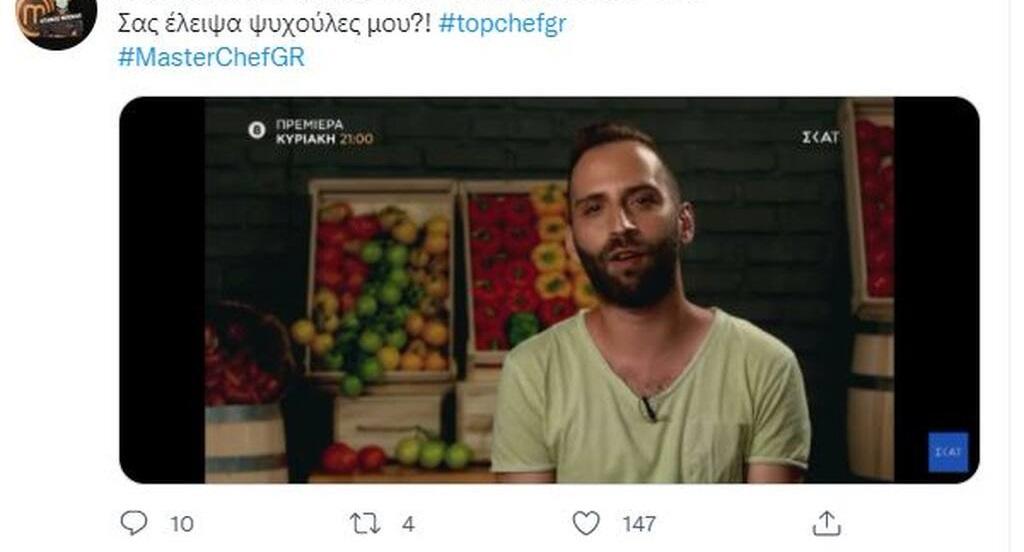Screen dimensions: 1024x552
Task: Open replies with the speech bubble icon
Action: (x=134, y=523)
